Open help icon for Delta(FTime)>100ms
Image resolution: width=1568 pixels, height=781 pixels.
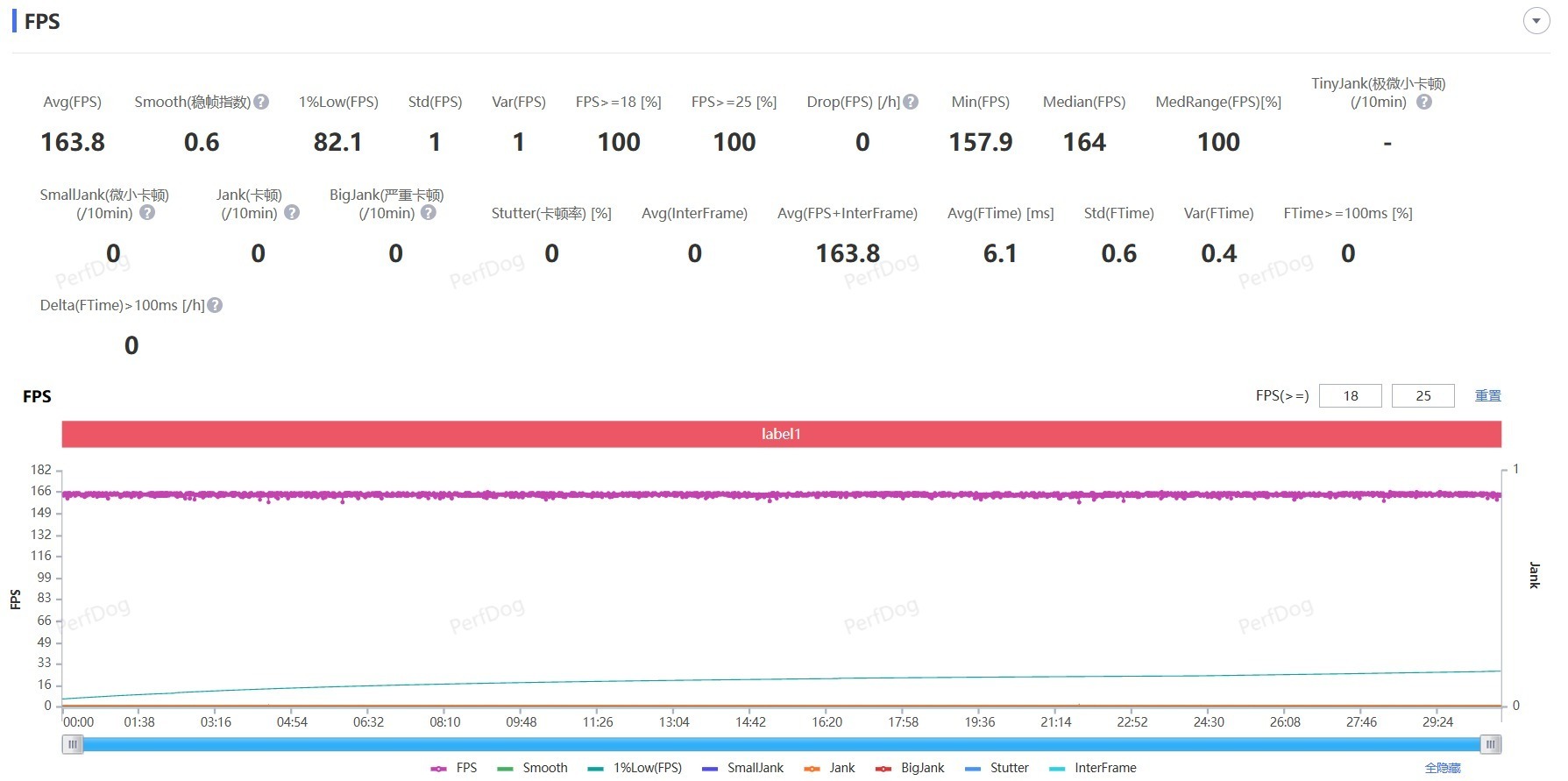215,305
